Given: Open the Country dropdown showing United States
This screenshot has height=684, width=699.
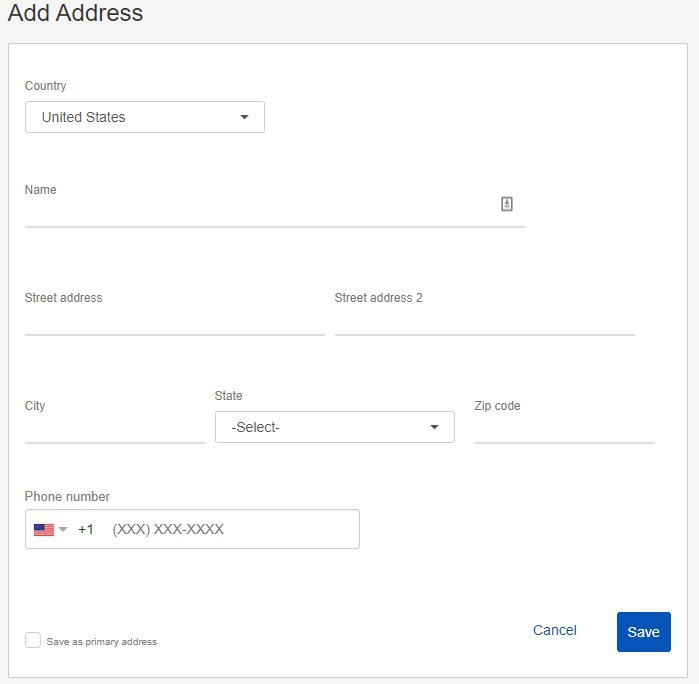Looking at the screenshot, I should click(x=145, y=117).
